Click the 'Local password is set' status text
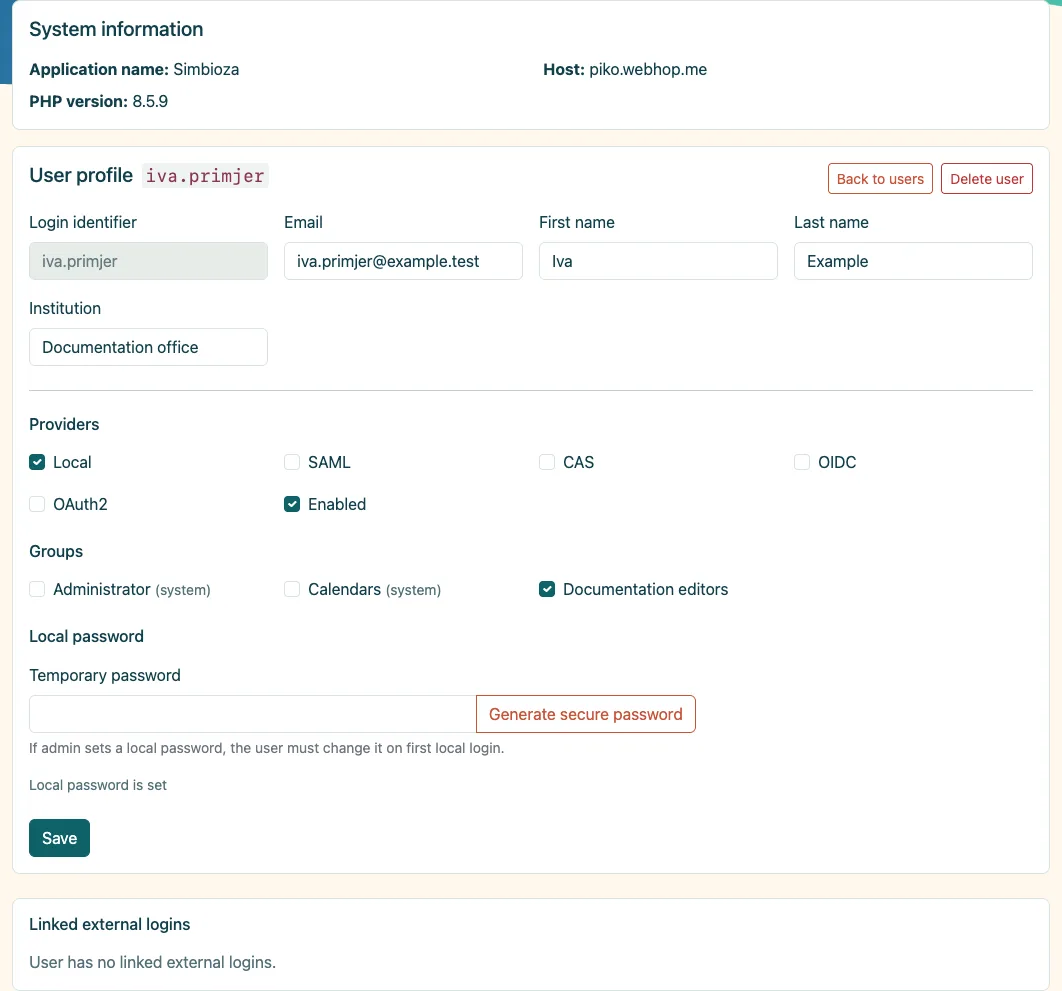 tap(98, 785)
